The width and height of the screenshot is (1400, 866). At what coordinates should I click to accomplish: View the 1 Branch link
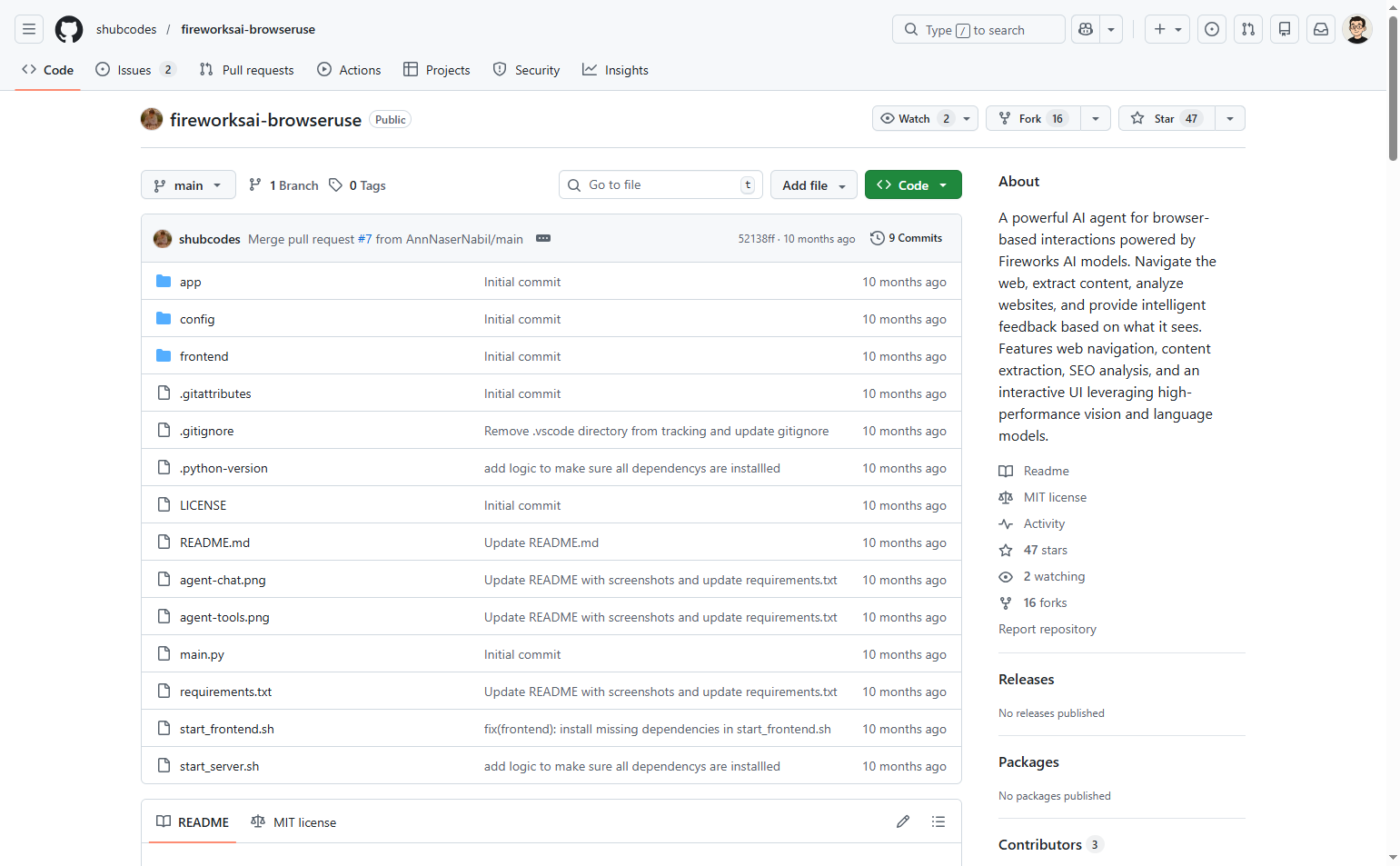coord(283,185)
